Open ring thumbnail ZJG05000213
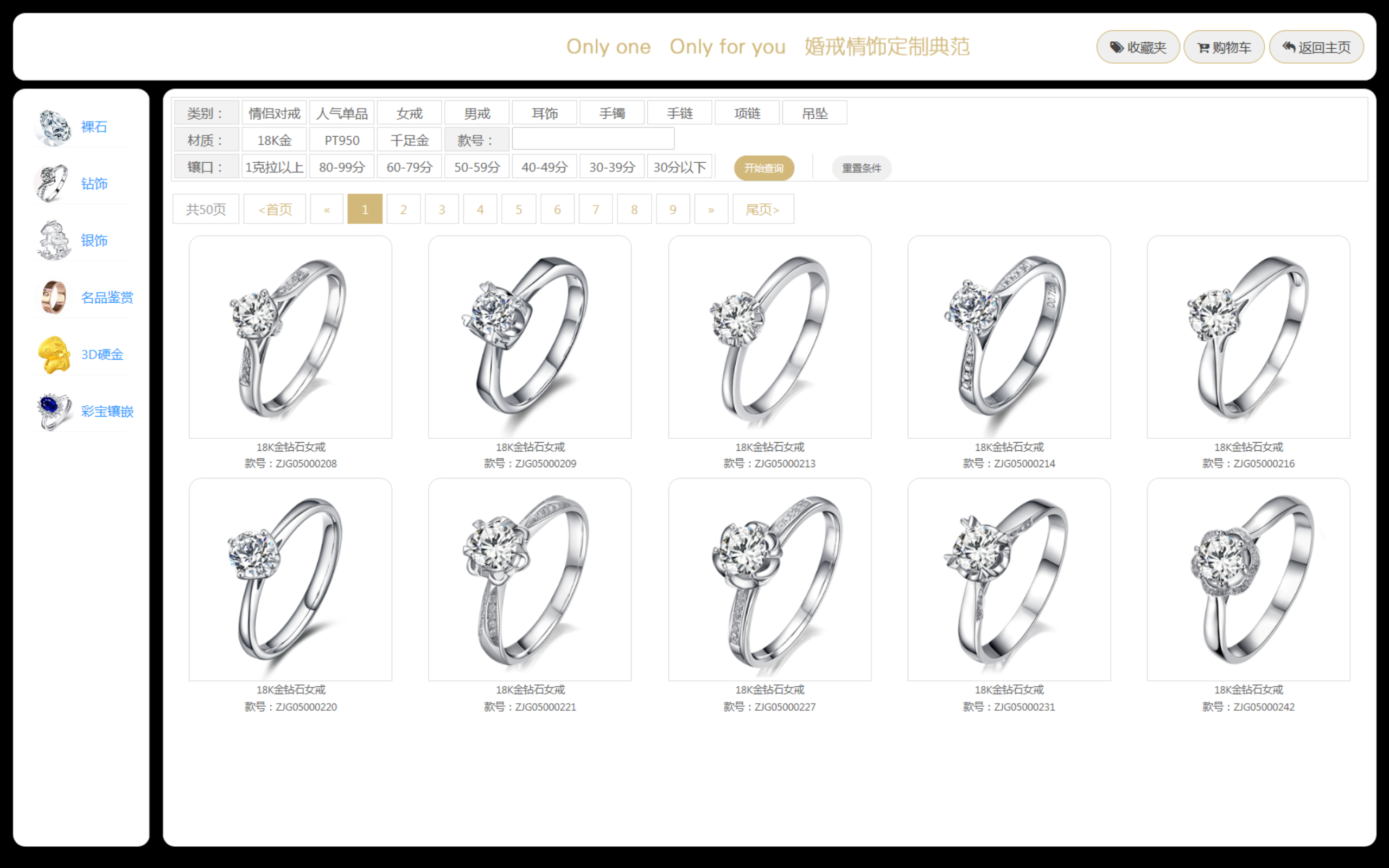 tap(770, 337)
